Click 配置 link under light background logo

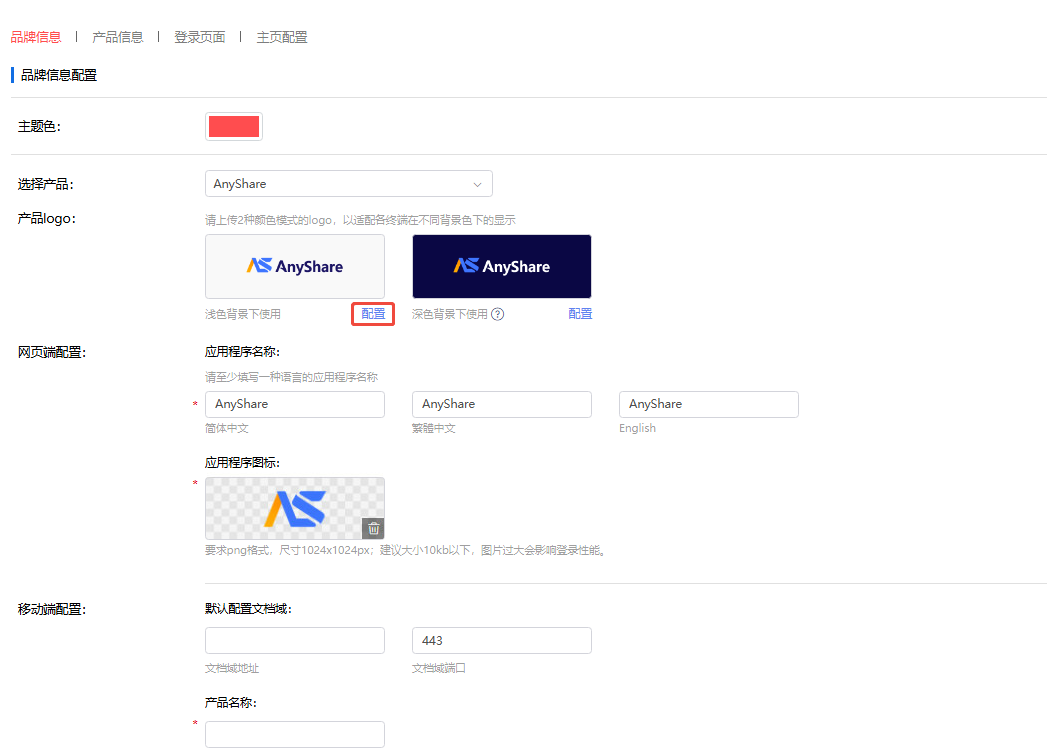point(373,314)
